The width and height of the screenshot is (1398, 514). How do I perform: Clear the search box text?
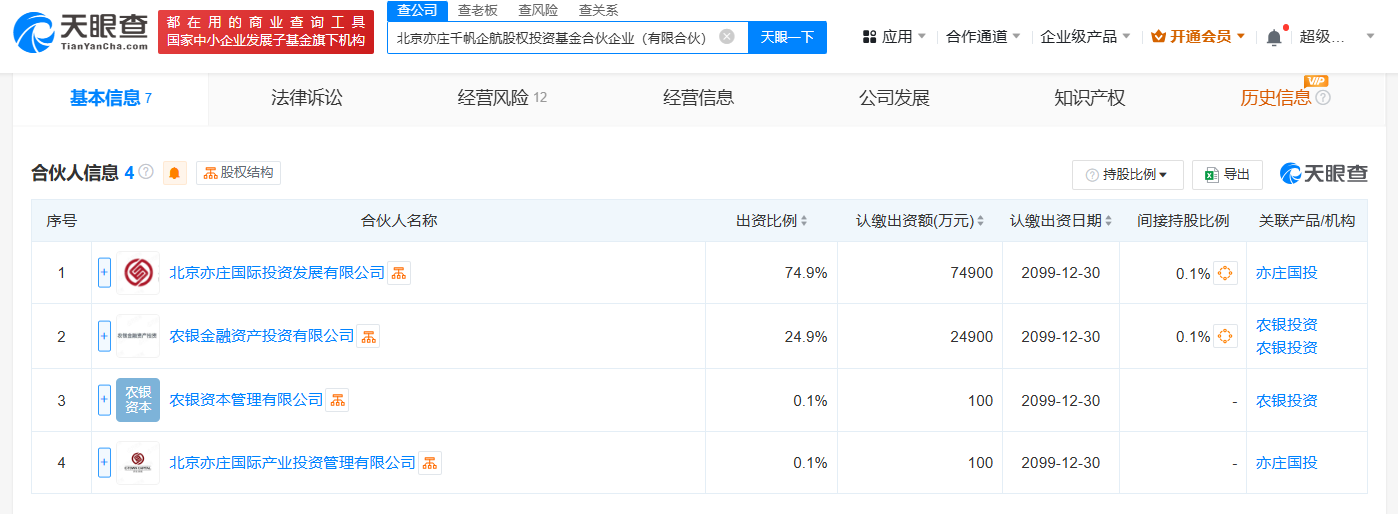[x=727, y=37]
